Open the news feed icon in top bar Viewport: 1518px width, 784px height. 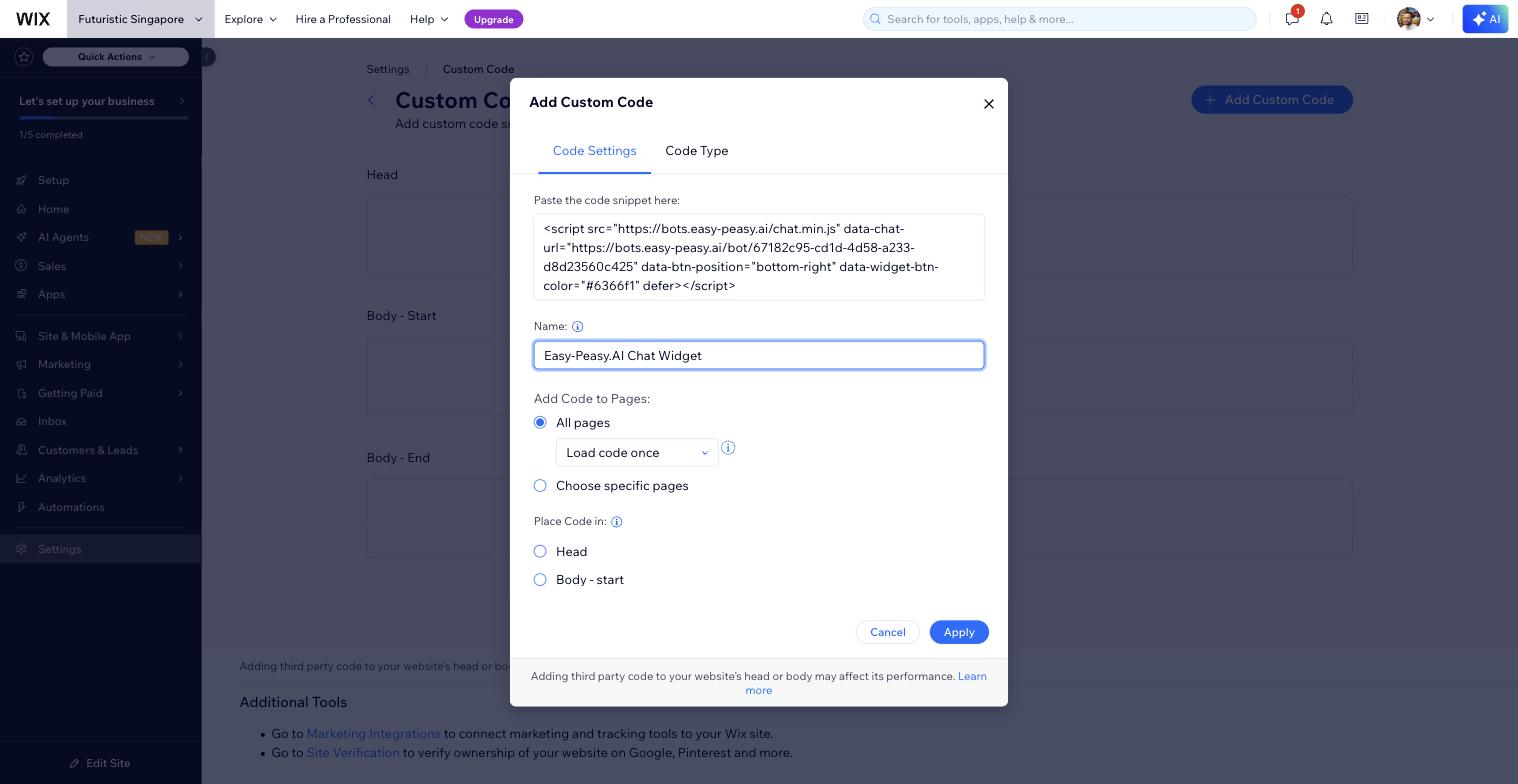(1361, 19)
